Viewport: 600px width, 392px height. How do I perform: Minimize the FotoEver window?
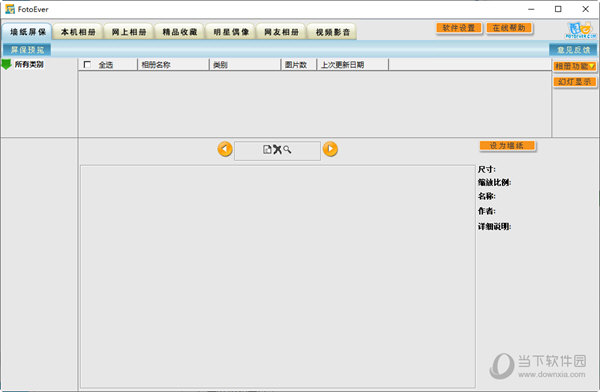point(531,9)
